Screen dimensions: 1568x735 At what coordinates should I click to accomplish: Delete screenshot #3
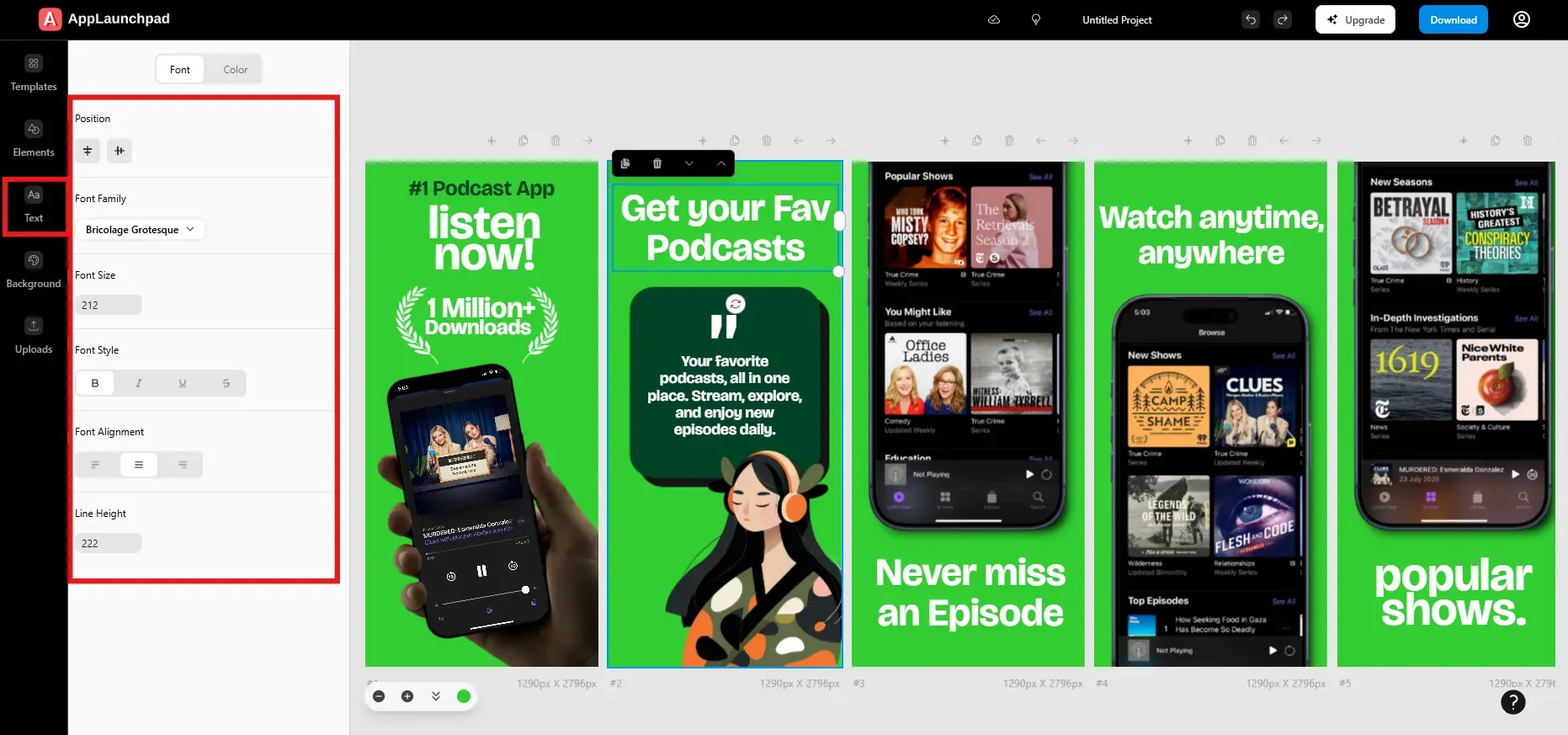(1009, 141)
